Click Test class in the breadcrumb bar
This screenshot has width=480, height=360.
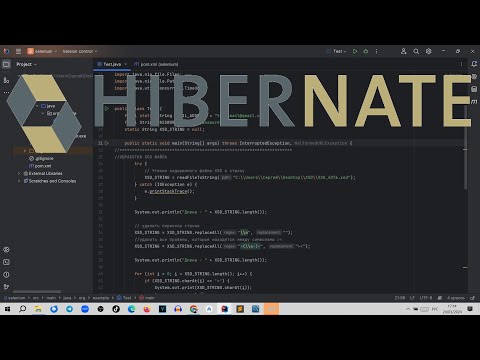tap(124, 298)
